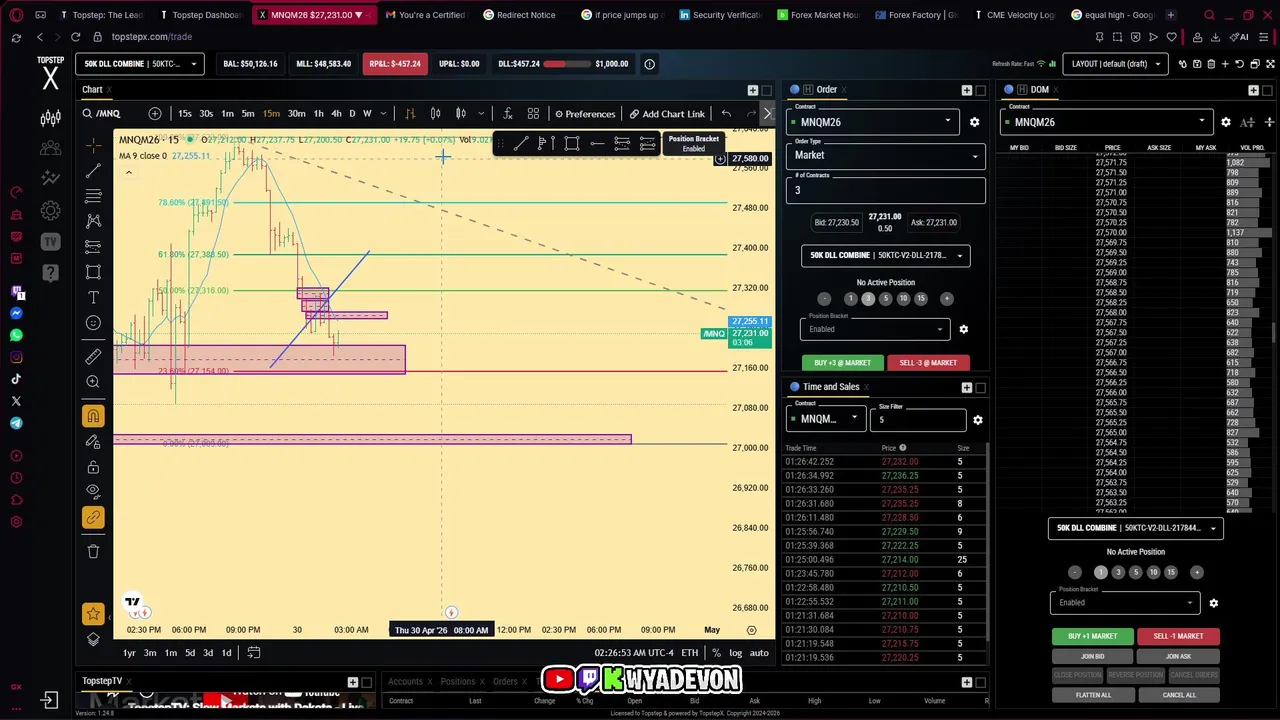Toggle percent scale on chart
Image resolution: width=1280 pixels, height=720 pixels.
(x=717, y=653)
